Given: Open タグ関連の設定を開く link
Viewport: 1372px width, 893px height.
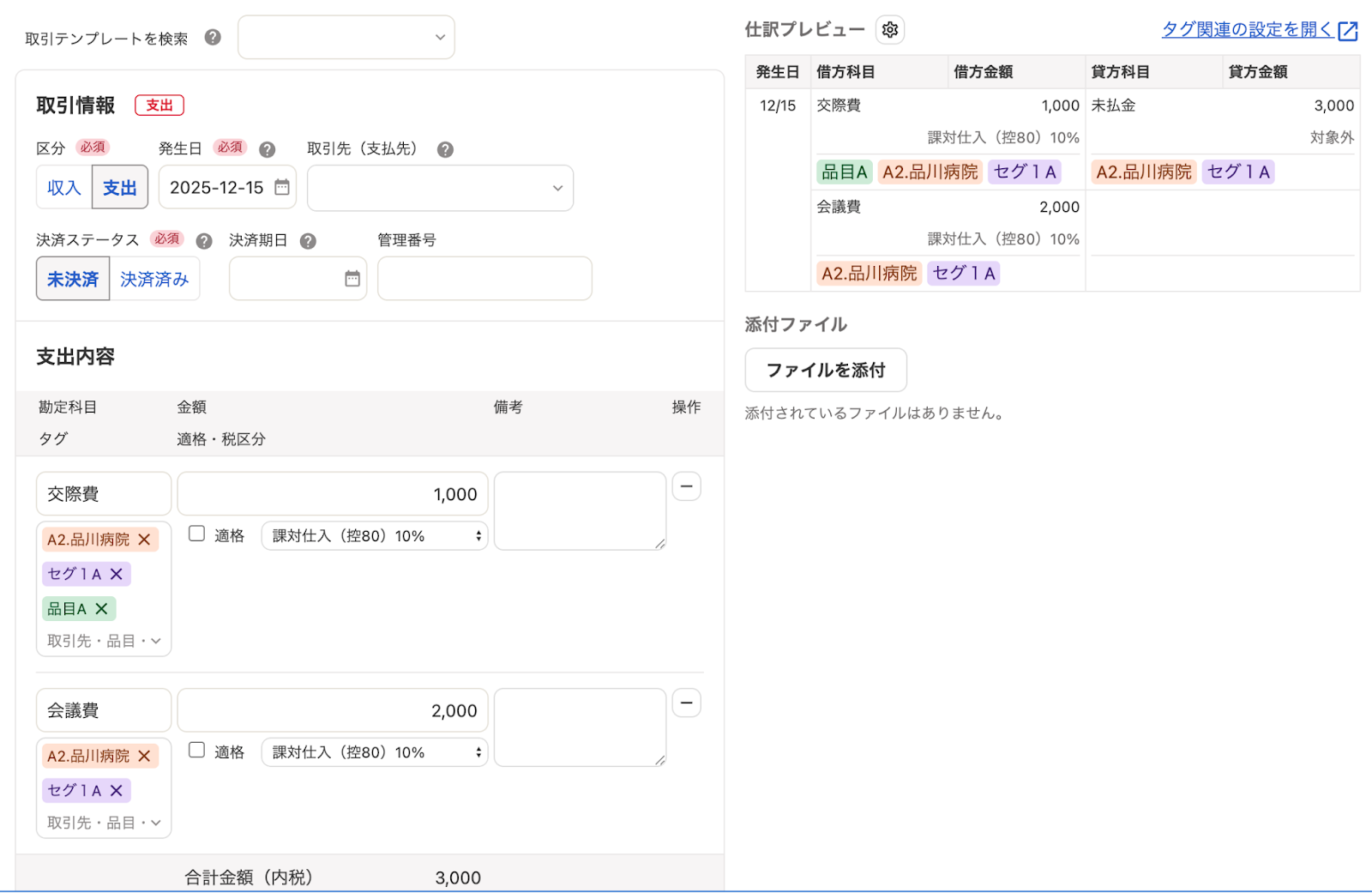Looking at the screenshot, I should click(x=1247, y=29).
